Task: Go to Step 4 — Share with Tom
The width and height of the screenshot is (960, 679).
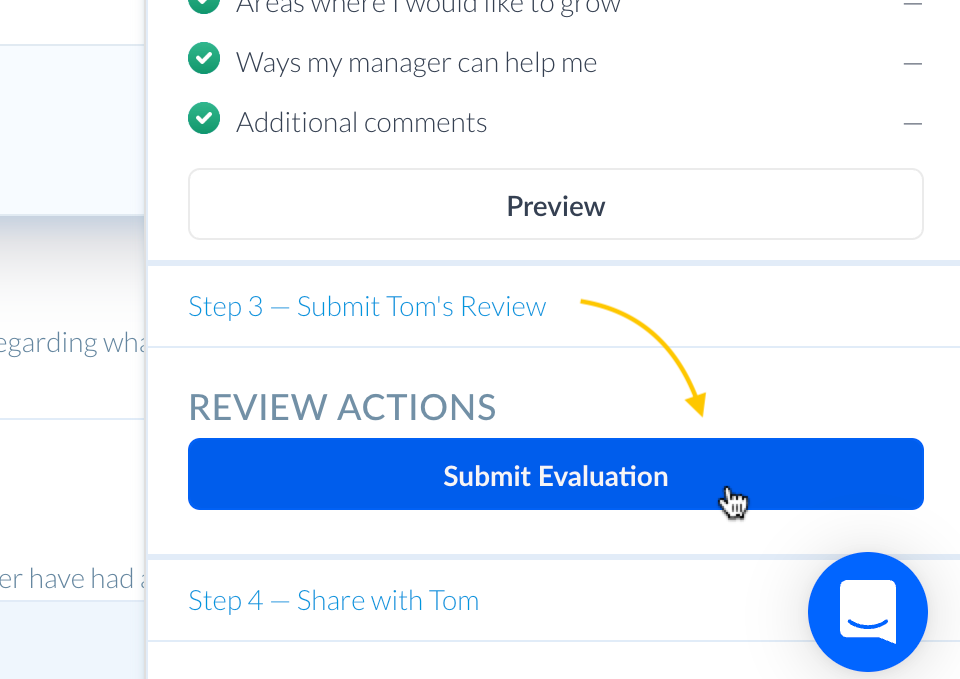Action: [x=333, y=600]
